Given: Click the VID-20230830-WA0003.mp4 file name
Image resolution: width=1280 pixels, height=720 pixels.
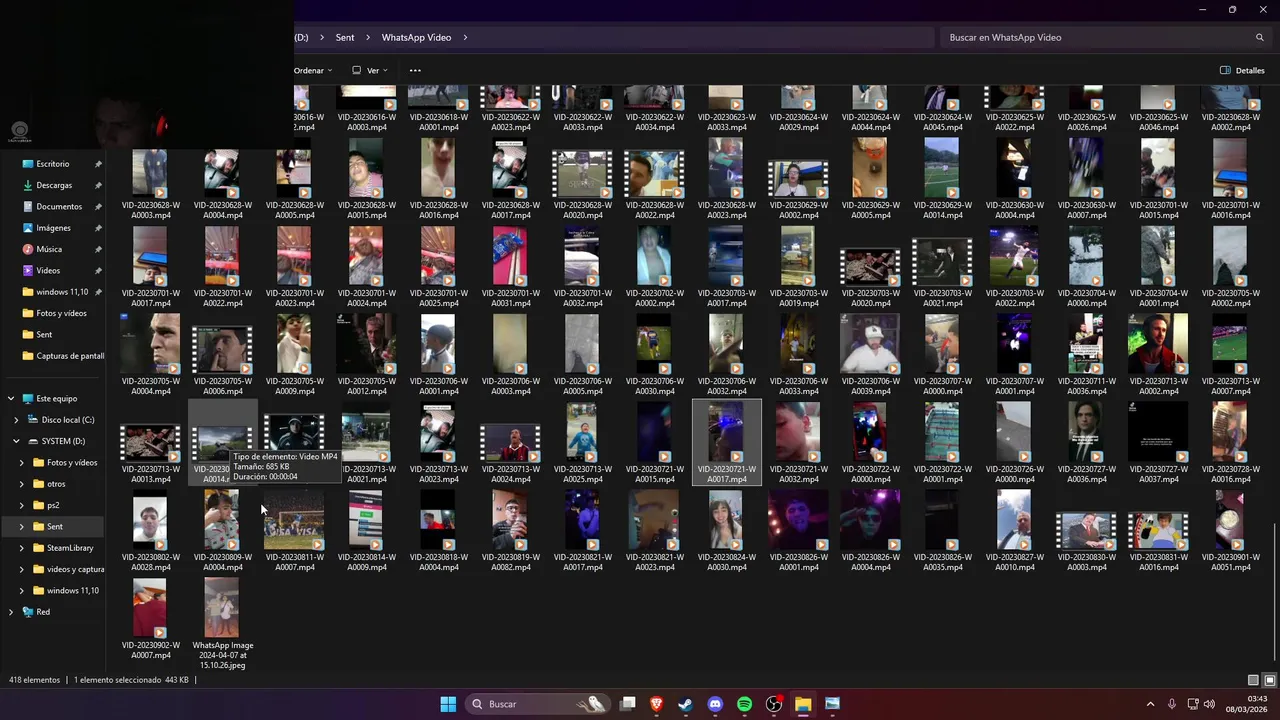Looking at the screenshot, I should (x=1086, y=562).
